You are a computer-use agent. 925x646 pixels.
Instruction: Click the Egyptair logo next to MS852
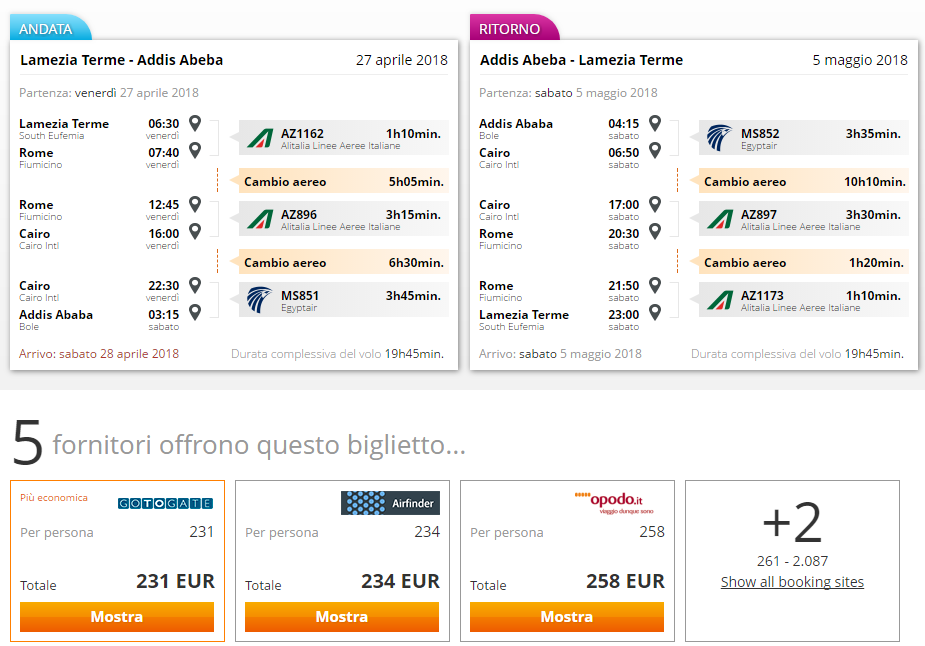point(719,138)
